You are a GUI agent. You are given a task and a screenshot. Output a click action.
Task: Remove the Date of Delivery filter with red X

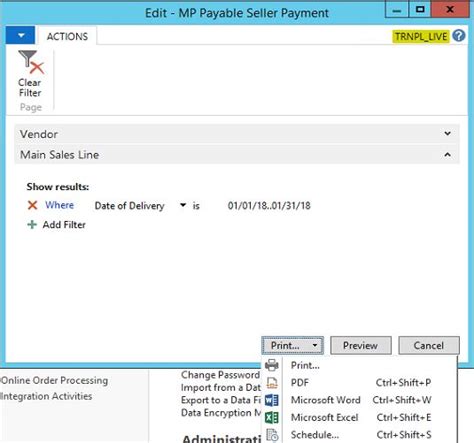32,205
